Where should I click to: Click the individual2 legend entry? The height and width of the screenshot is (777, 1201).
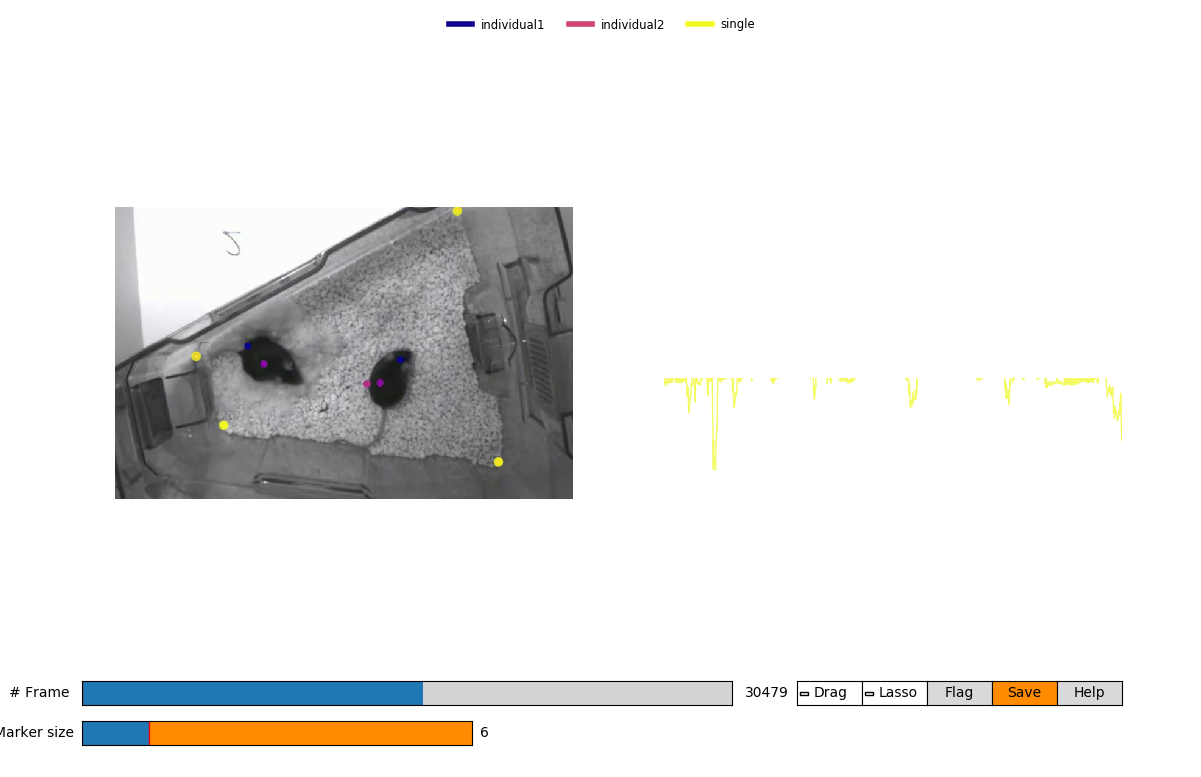[631, 24]
